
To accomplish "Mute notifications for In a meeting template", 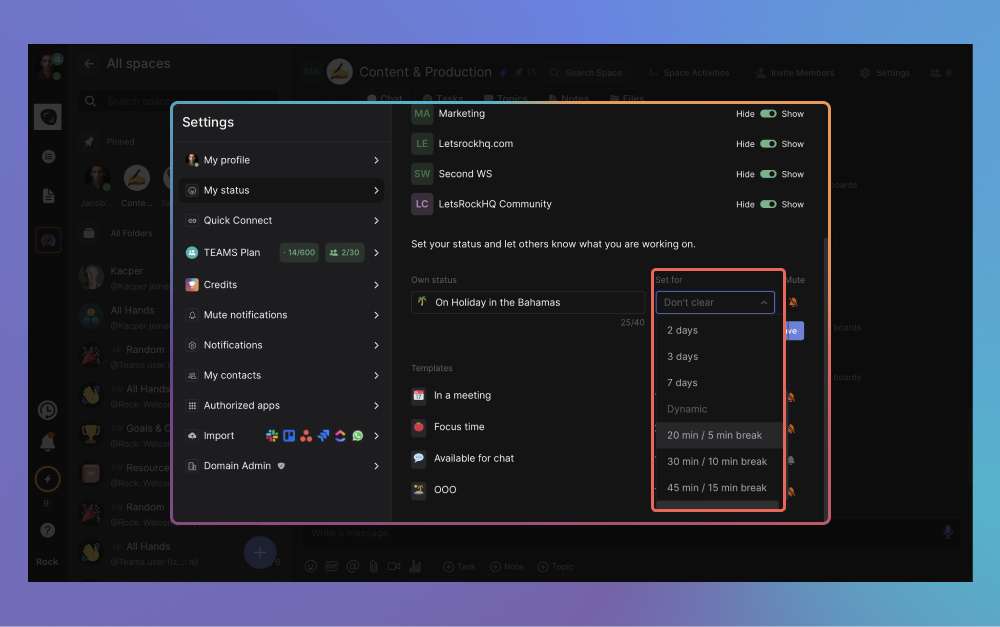I will tap(793, 396).
